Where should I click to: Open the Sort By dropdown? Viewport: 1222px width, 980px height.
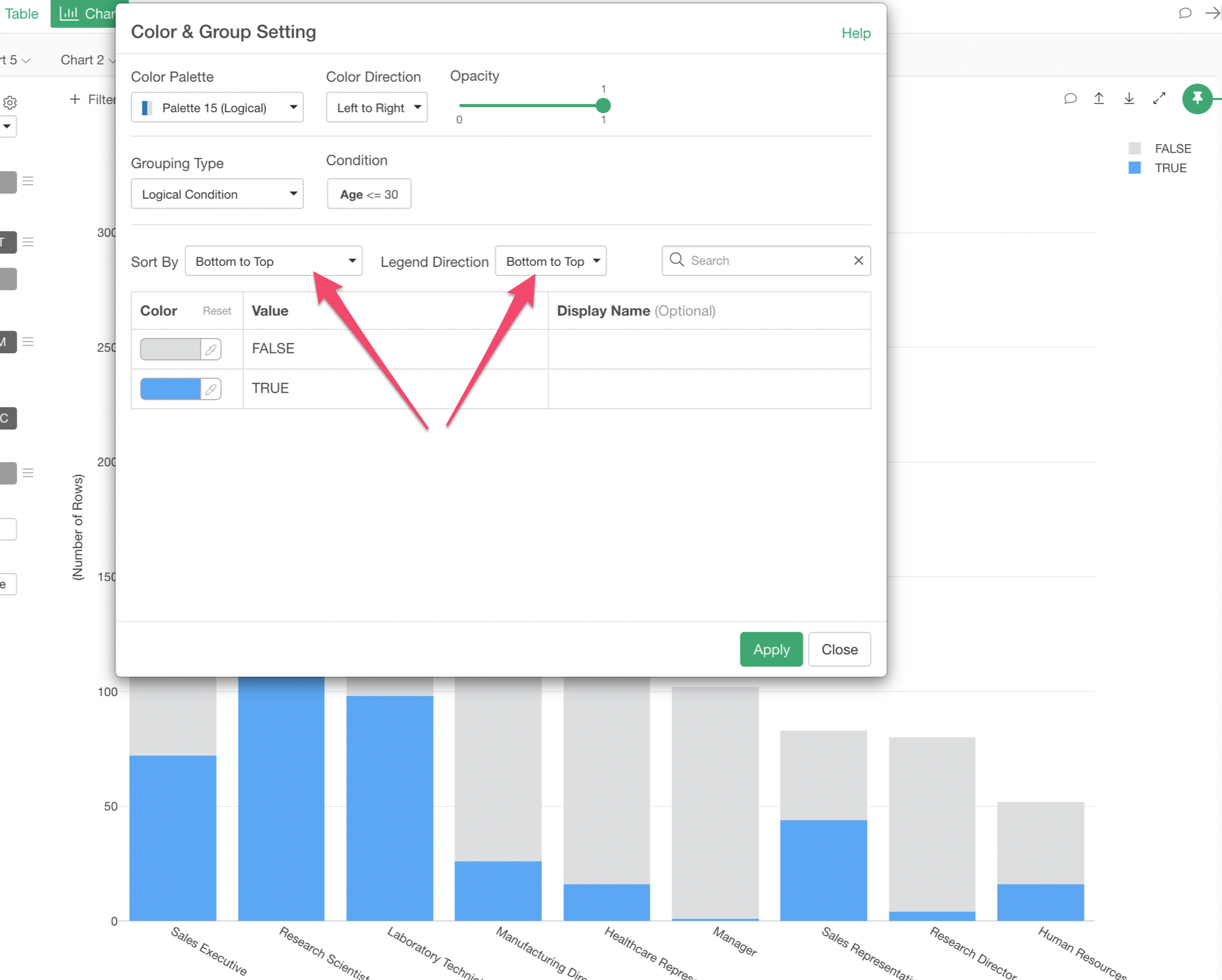click(x=273, y=261)
